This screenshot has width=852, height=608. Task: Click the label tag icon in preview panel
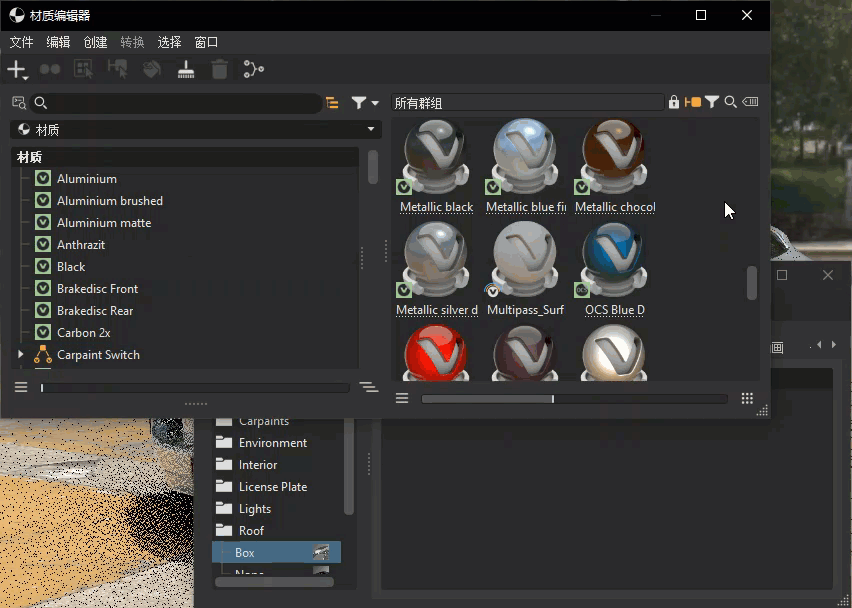pos(750,102)
